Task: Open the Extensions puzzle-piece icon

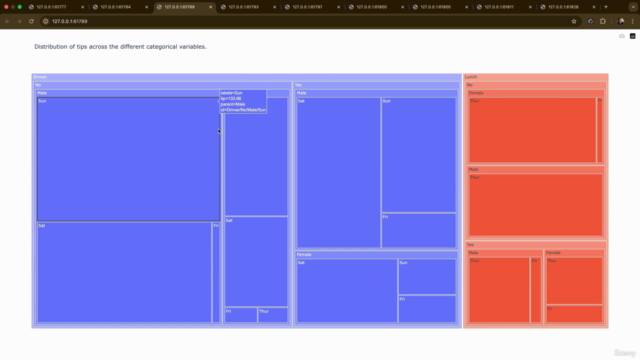Action: coord(603,21)
